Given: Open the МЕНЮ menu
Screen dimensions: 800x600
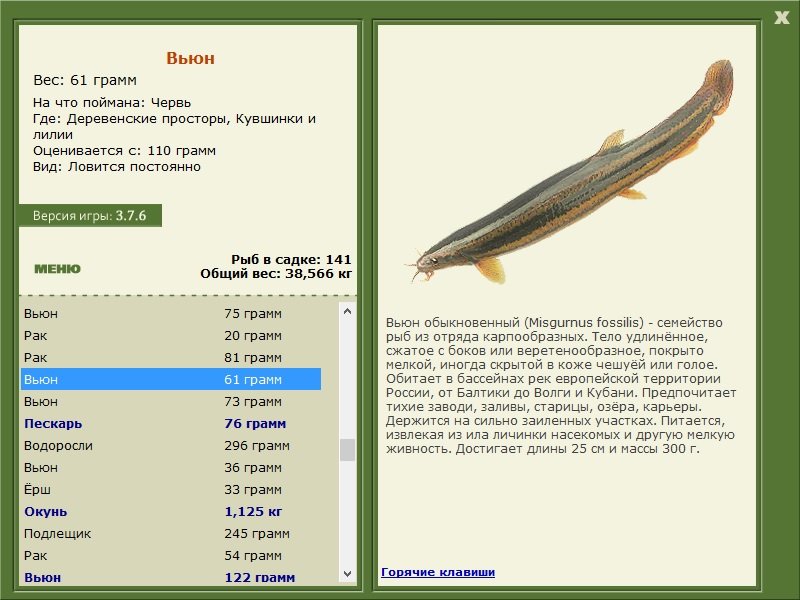Looking at the screenshot, I should click(x=57, y=269).
